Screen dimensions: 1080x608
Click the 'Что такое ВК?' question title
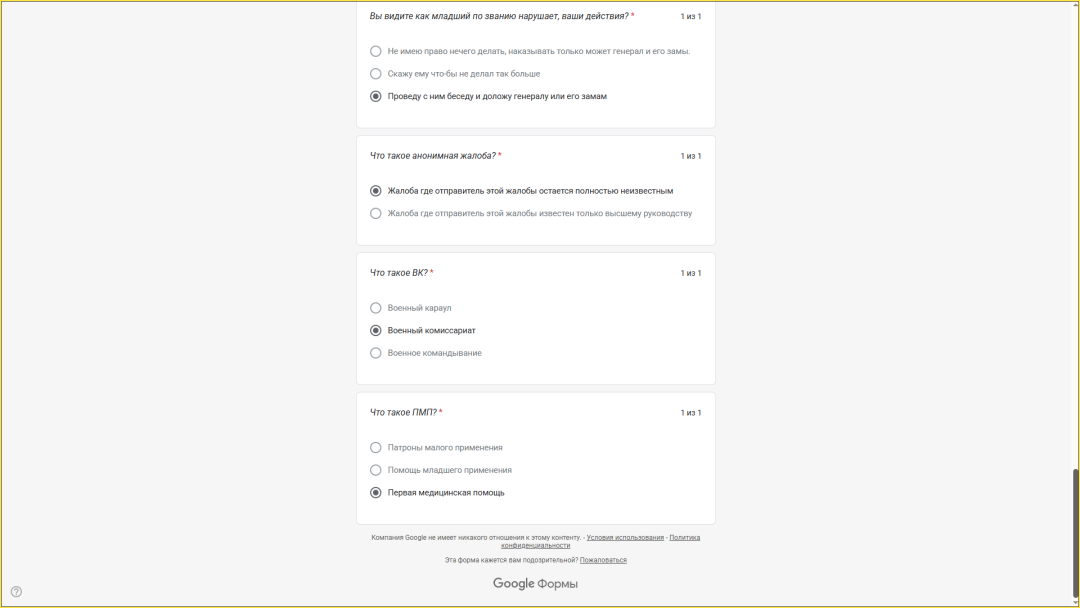[x=398, y=273]
